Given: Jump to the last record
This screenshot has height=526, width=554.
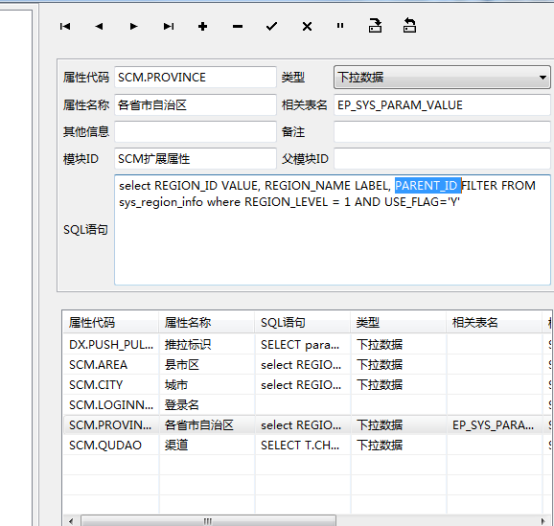Looking at the screenshot, I should pos(169,26).
